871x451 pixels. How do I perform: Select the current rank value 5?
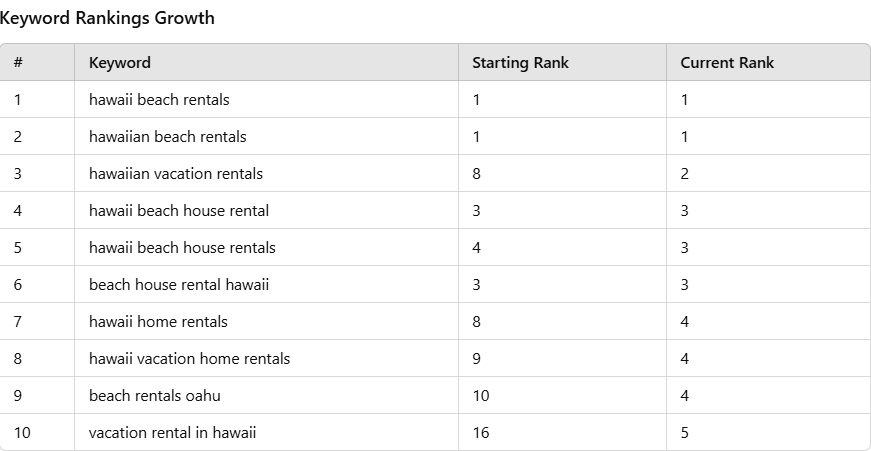click(x=685, y=433)
